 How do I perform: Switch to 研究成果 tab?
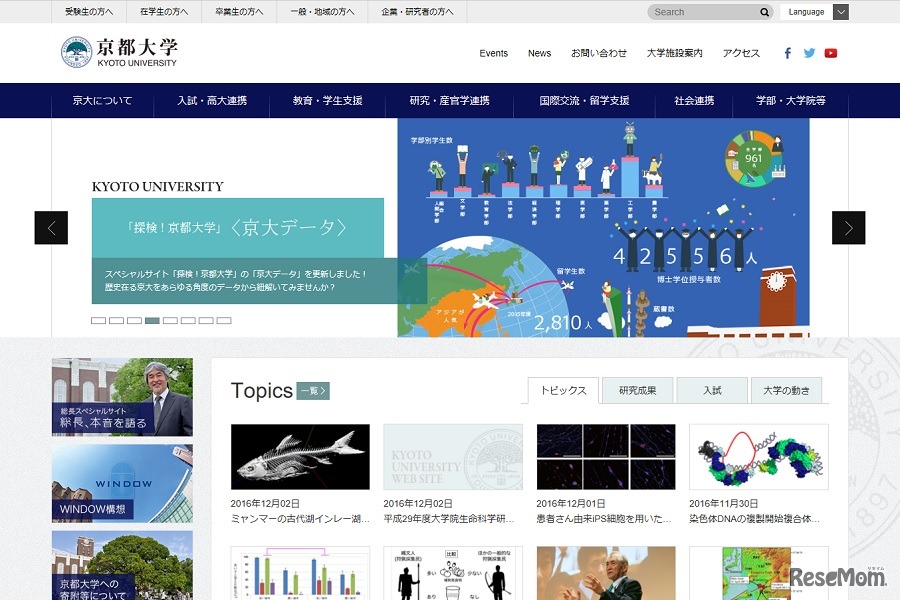pos(637,390)
